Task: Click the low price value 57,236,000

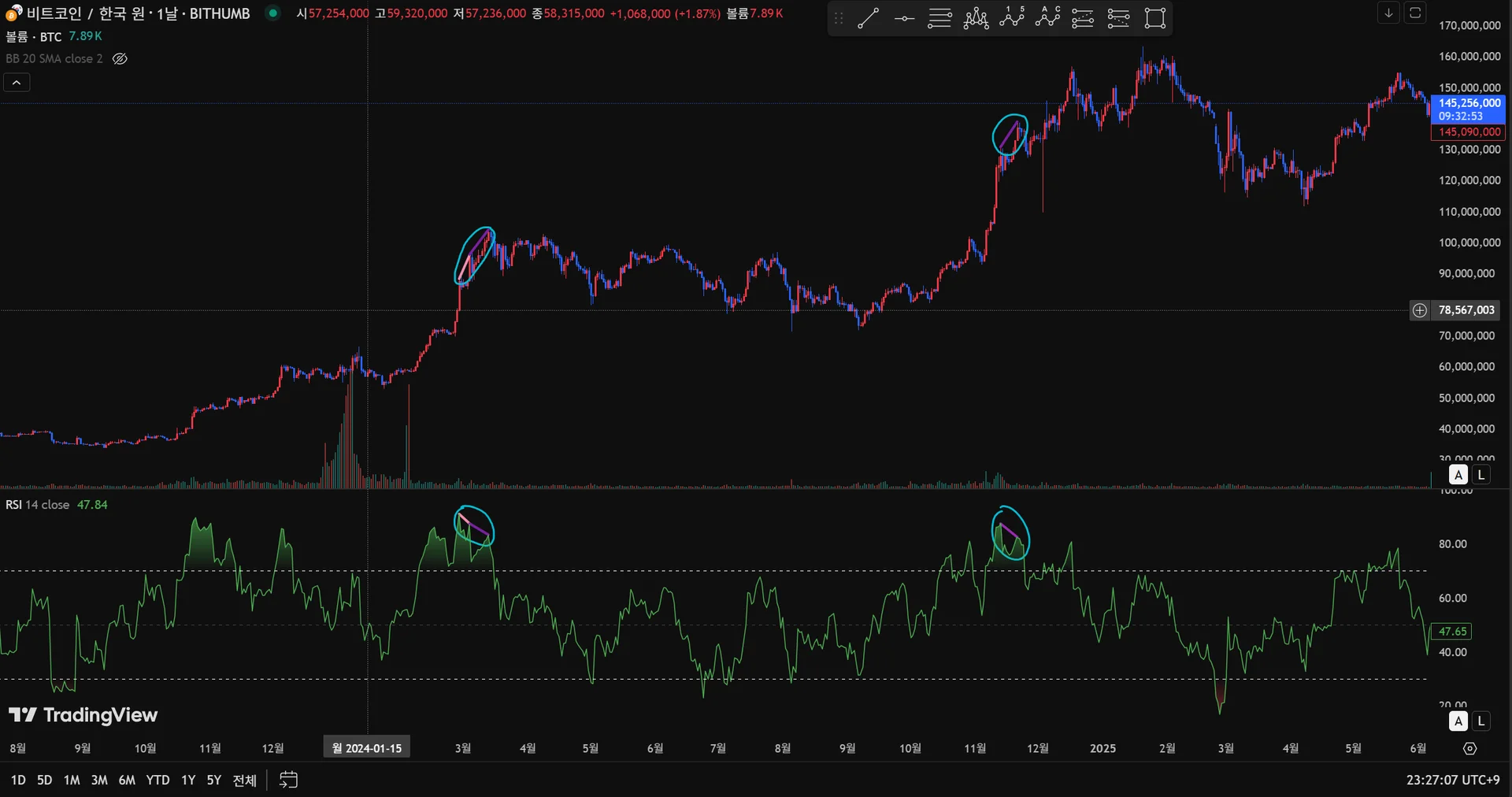Action: tap(495, 13)
